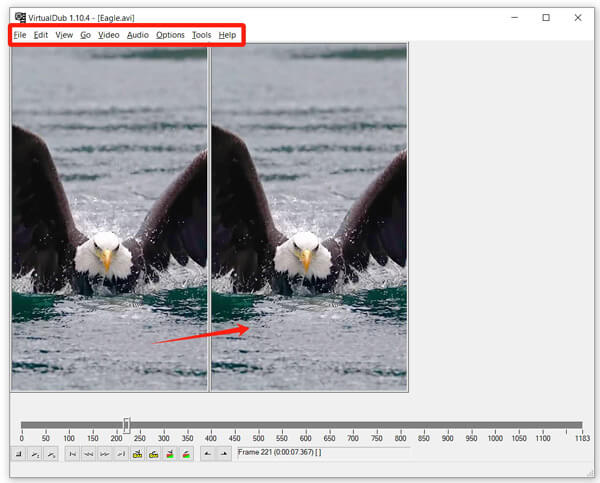Open the File menu
This screenshot has width=600, height=483.
pyautogui.click(x=20, y=35)
